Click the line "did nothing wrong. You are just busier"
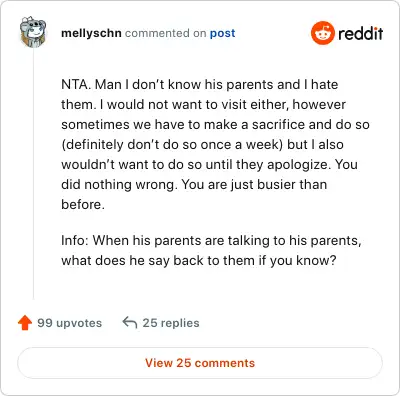The image size is (400, 396). pyautogui.click(x=194, y=184)
